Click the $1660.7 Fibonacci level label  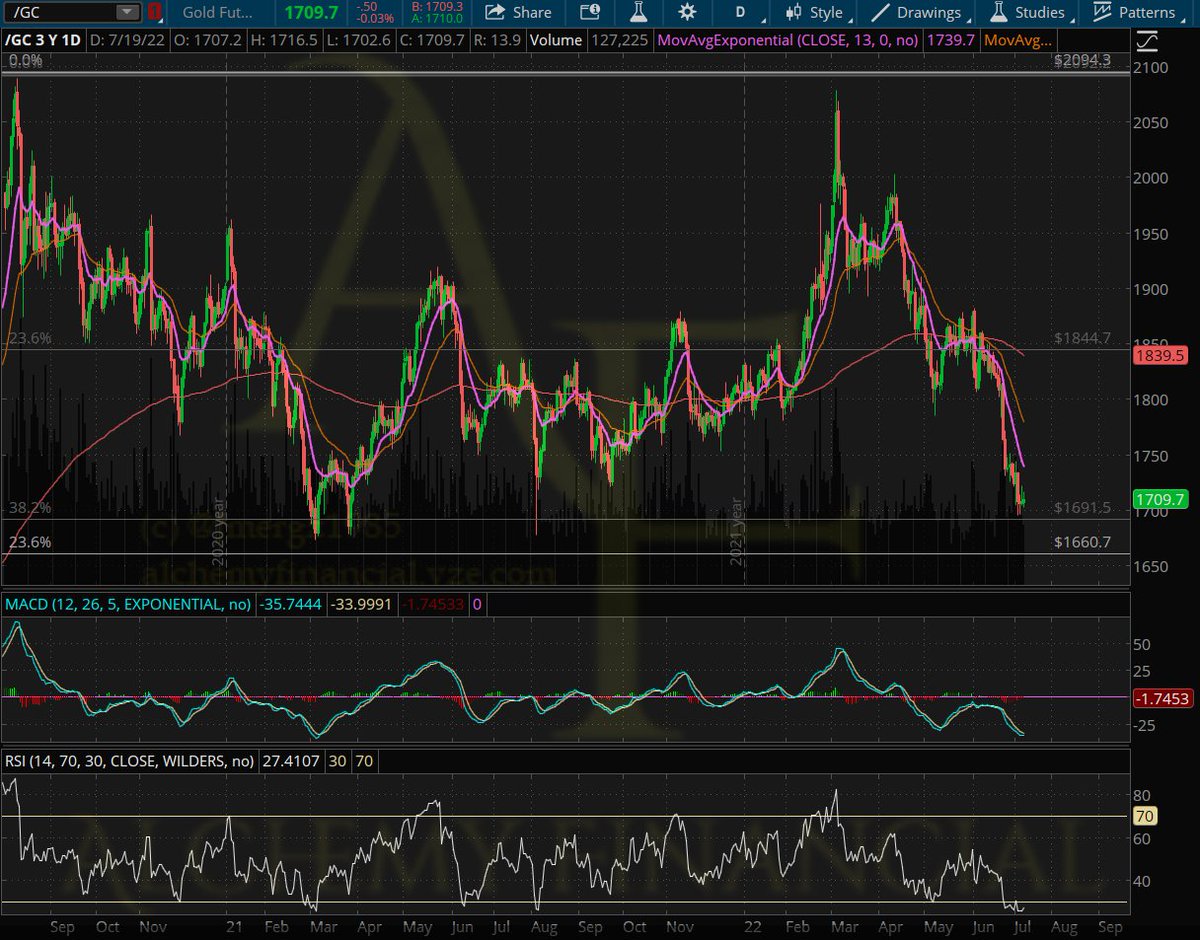tap(1082, 543)
